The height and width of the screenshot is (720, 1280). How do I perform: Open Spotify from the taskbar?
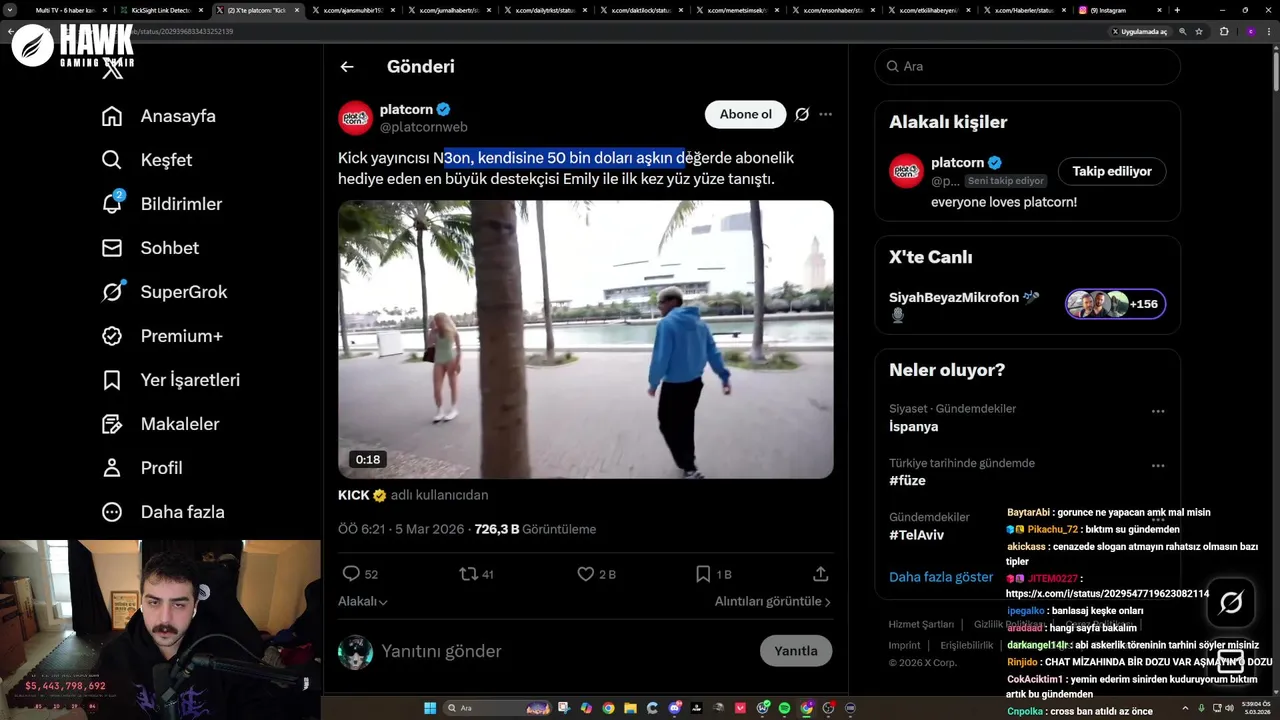coord(784,708)
